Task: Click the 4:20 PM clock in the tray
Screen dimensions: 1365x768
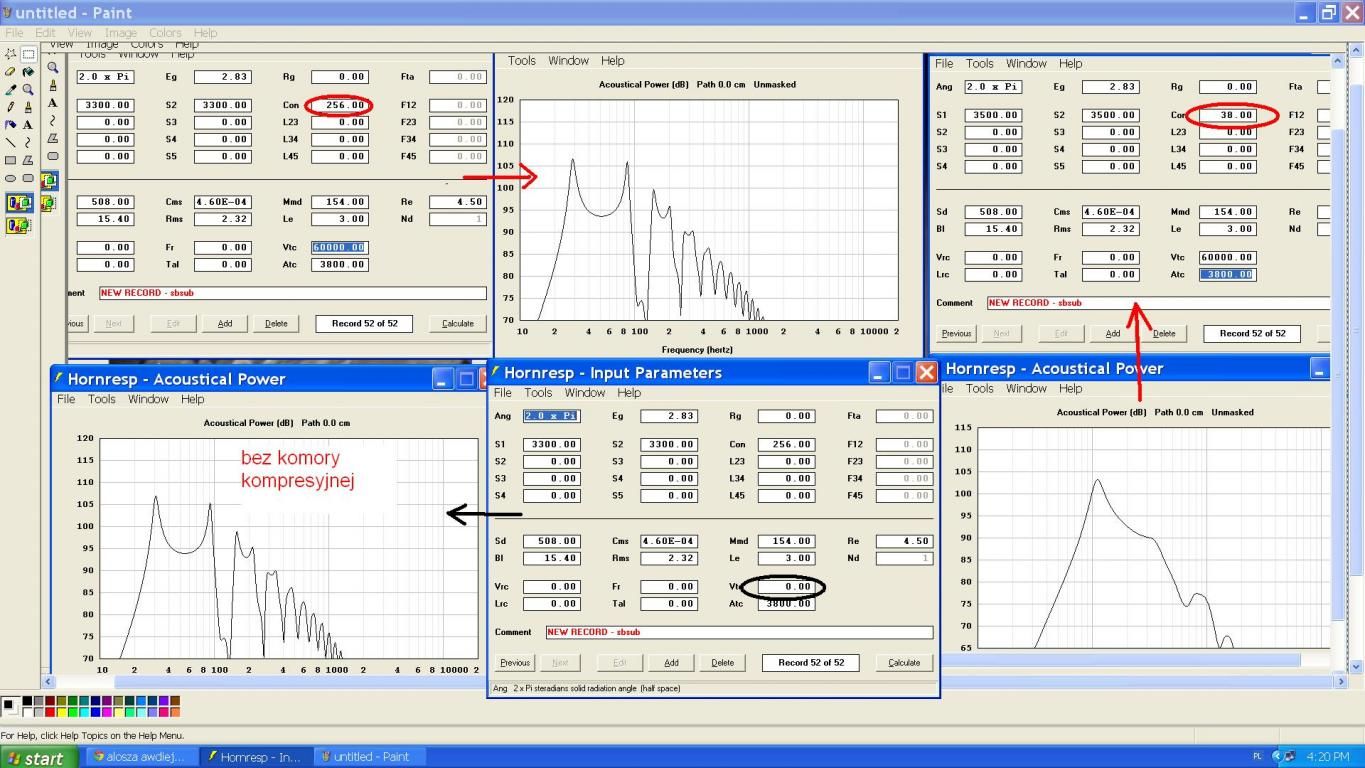Action: 1328,757
